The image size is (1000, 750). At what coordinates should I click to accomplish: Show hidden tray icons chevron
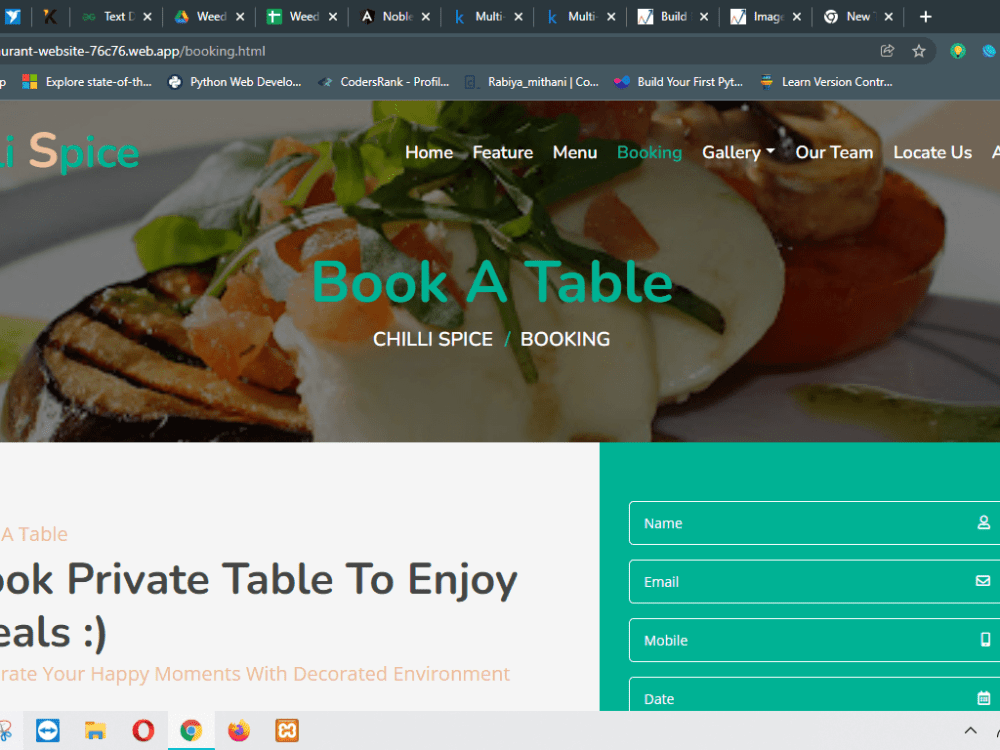point(970,731)
